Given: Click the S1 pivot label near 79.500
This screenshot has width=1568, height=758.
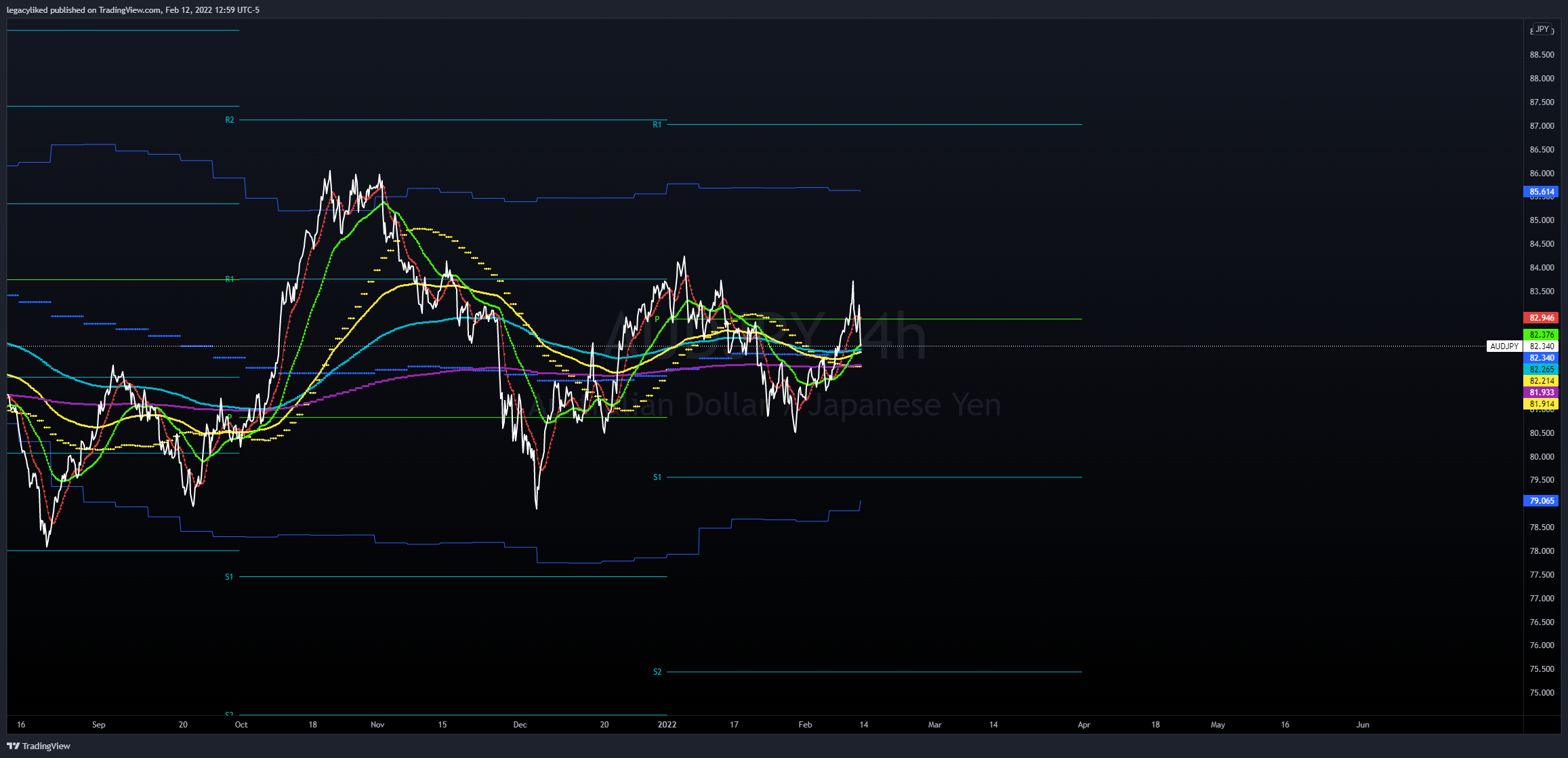Looking at the screenshot, I should click(657, 477).
